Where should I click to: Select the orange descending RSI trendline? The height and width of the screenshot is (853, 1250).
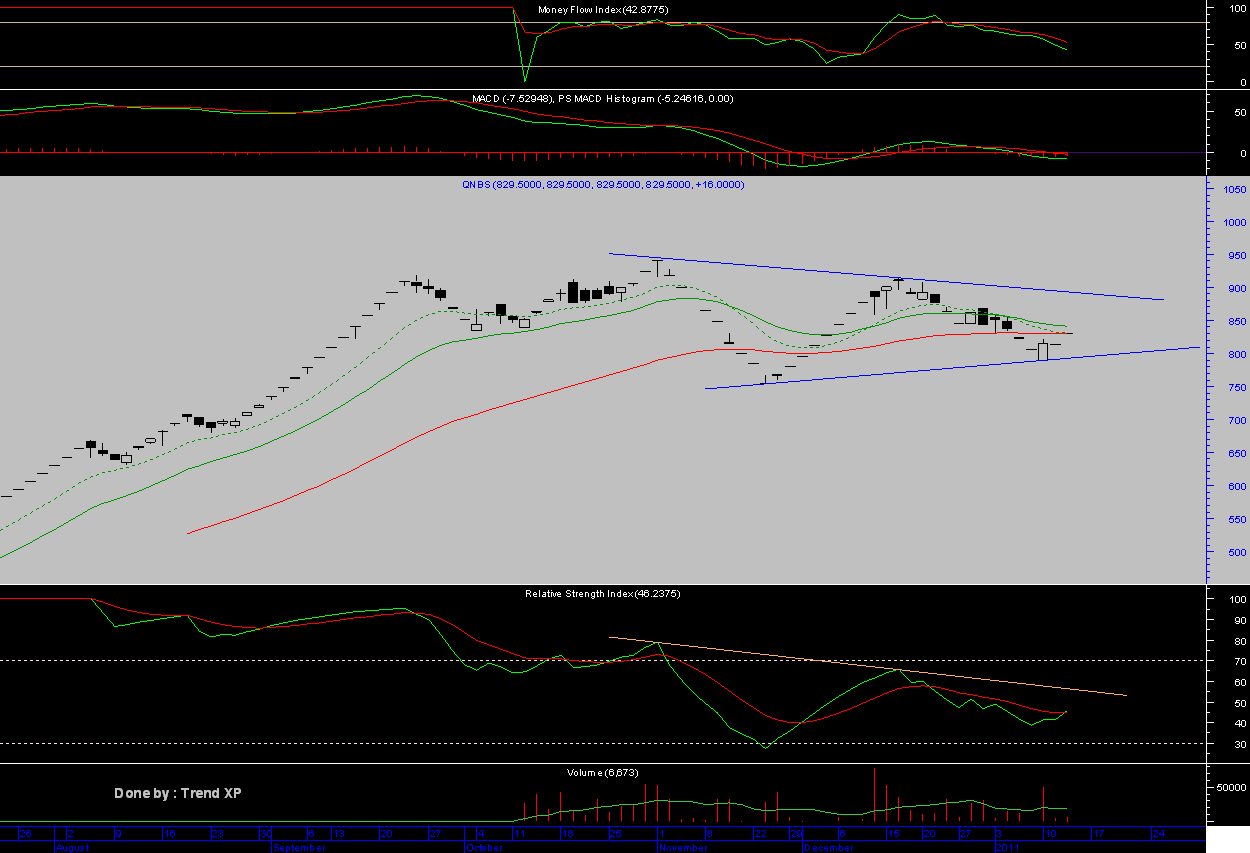click(x=867, y=666)
